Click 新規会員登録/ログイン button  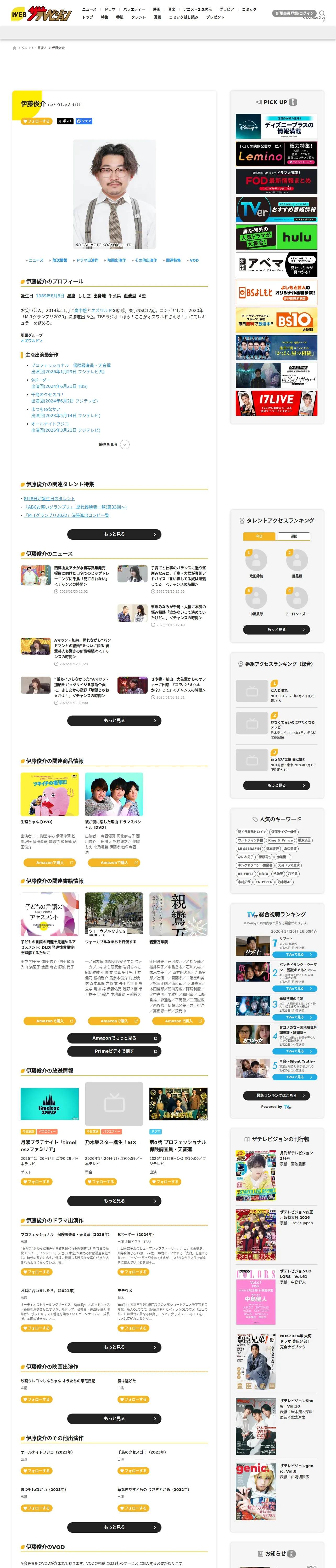[295, 13]
